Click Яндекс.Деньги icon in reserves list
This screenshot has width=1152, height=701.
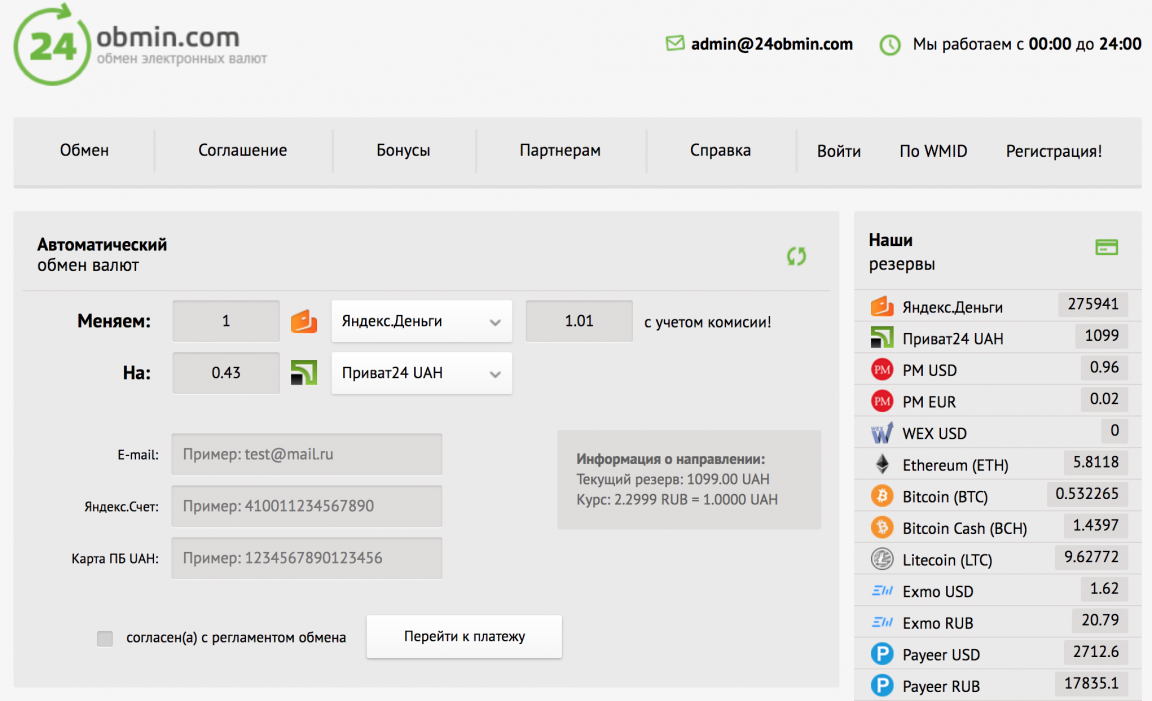point(882,306)
